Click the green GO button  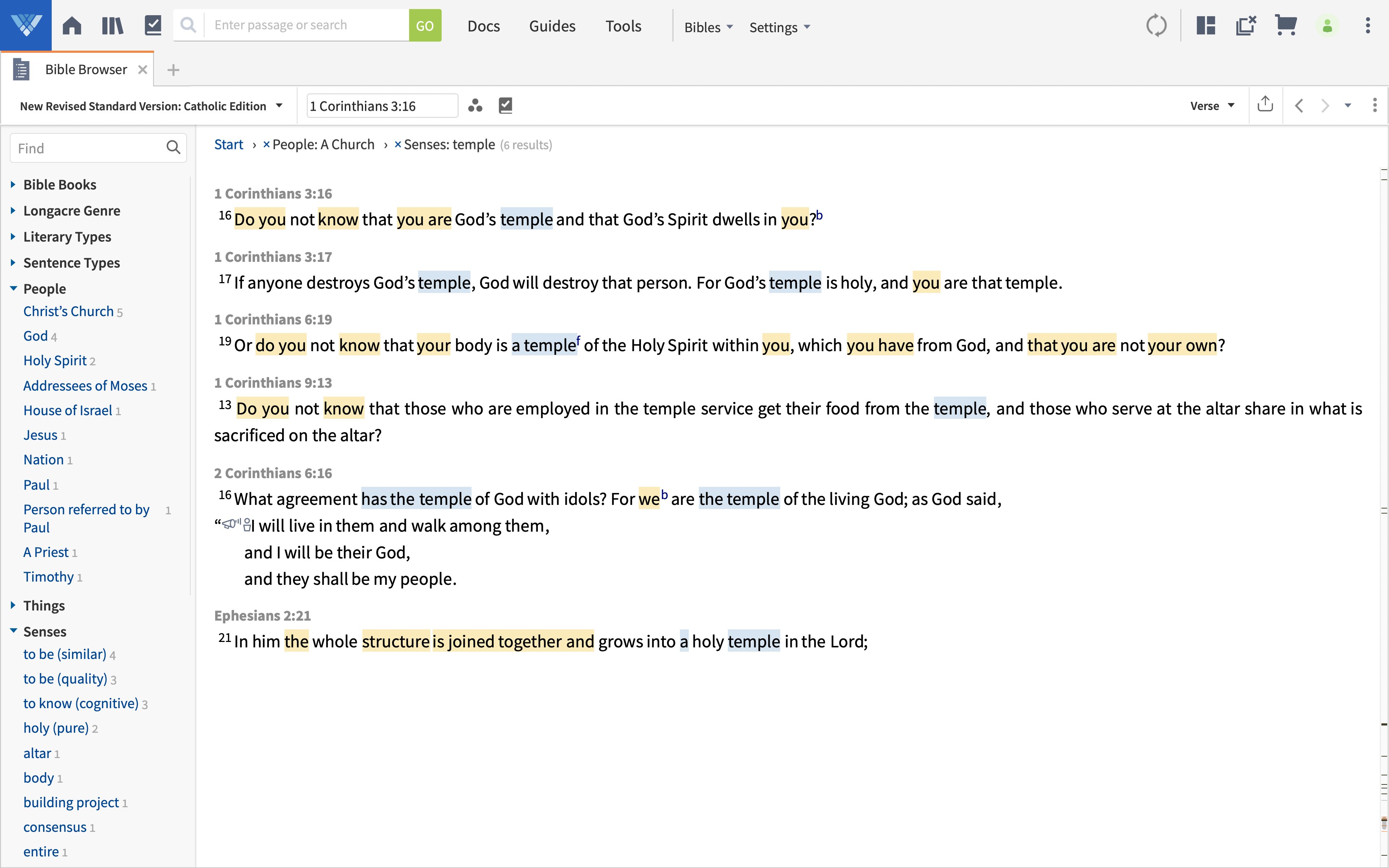point(425,25)
